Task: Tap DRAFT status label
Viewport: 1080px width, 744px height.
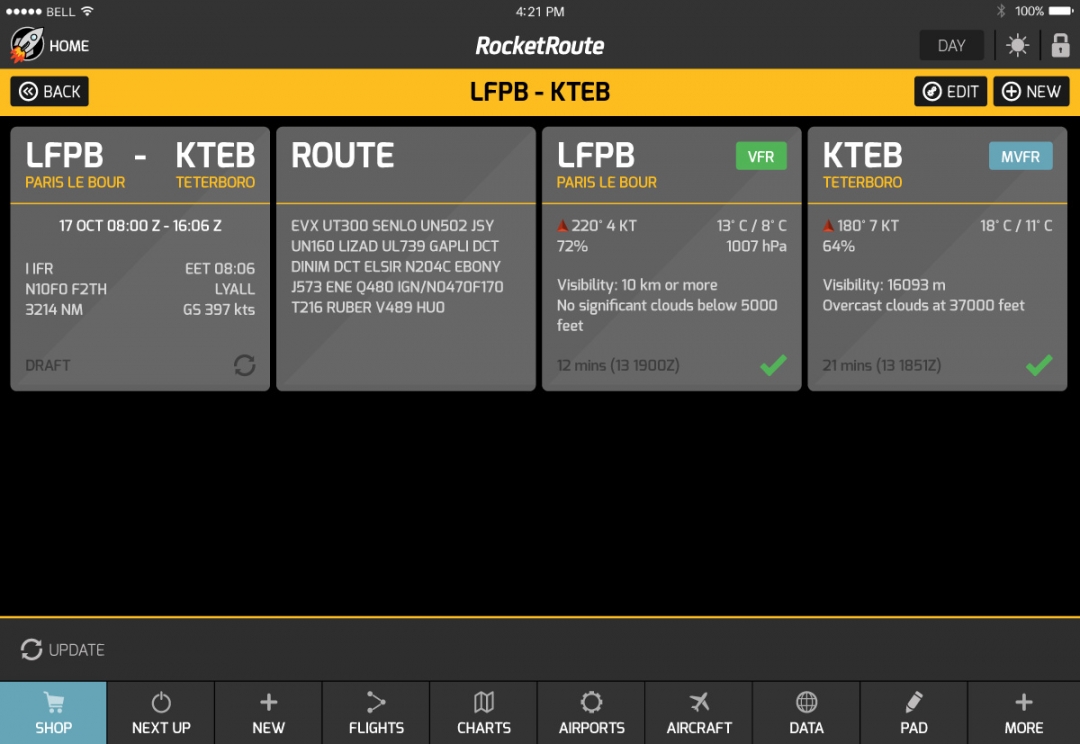Action: [x=48, y=366]
